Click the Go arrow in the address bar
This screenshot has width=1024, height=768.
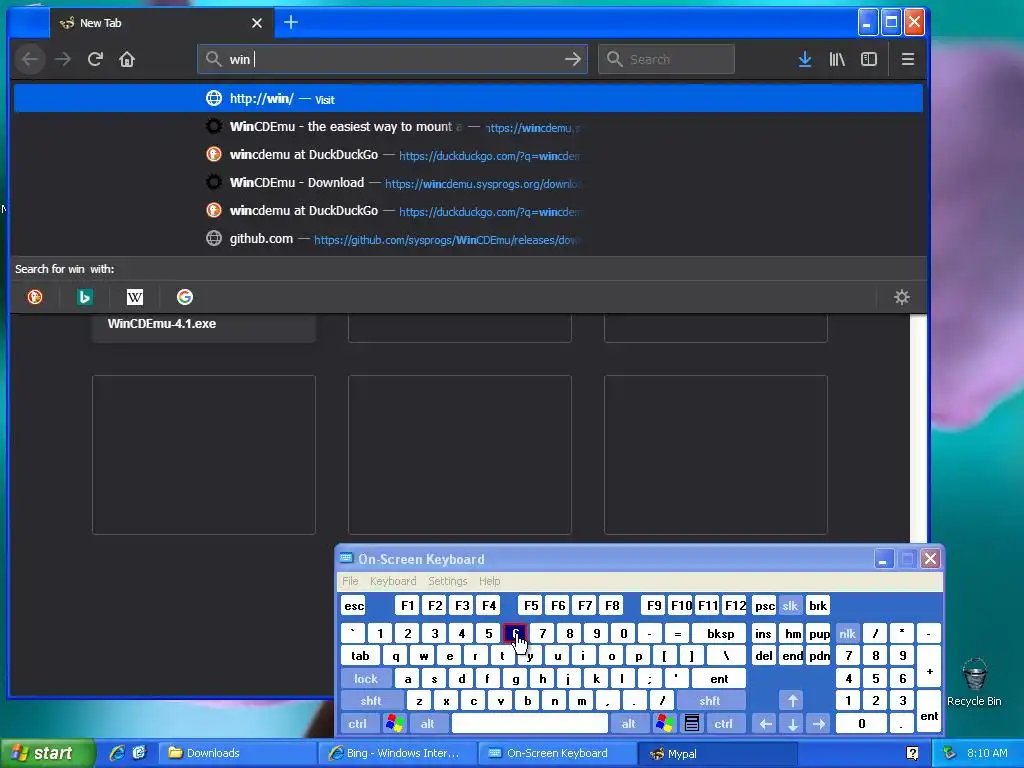tap(573, 59)
